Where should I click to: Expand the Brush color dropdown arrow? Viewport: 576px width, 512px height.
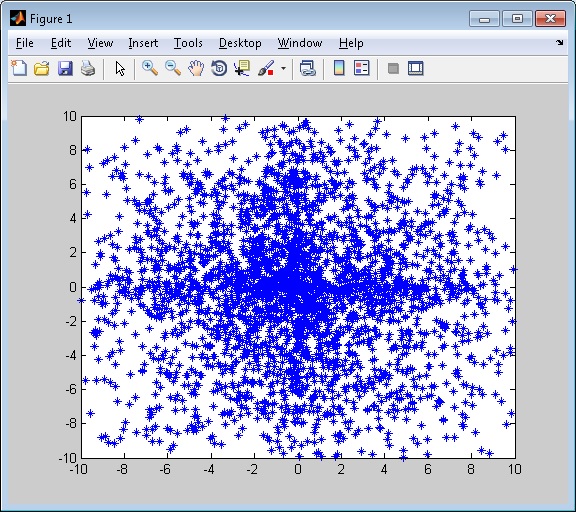pos(283,68)
